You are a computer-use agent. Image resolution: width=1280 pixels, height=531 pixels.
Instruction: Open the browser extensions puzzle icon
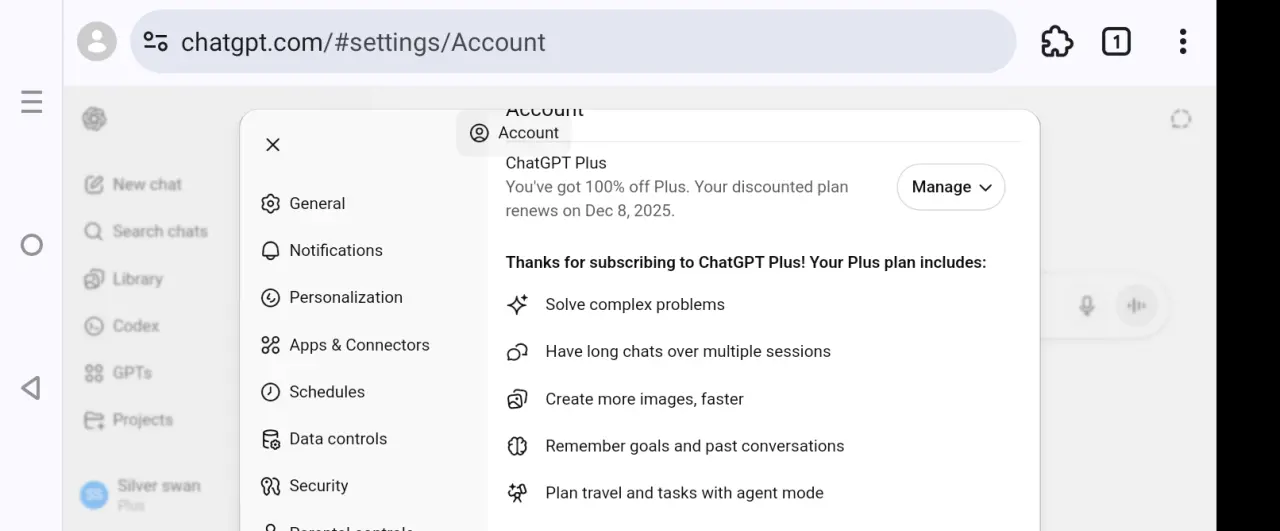click(1057, 42)
